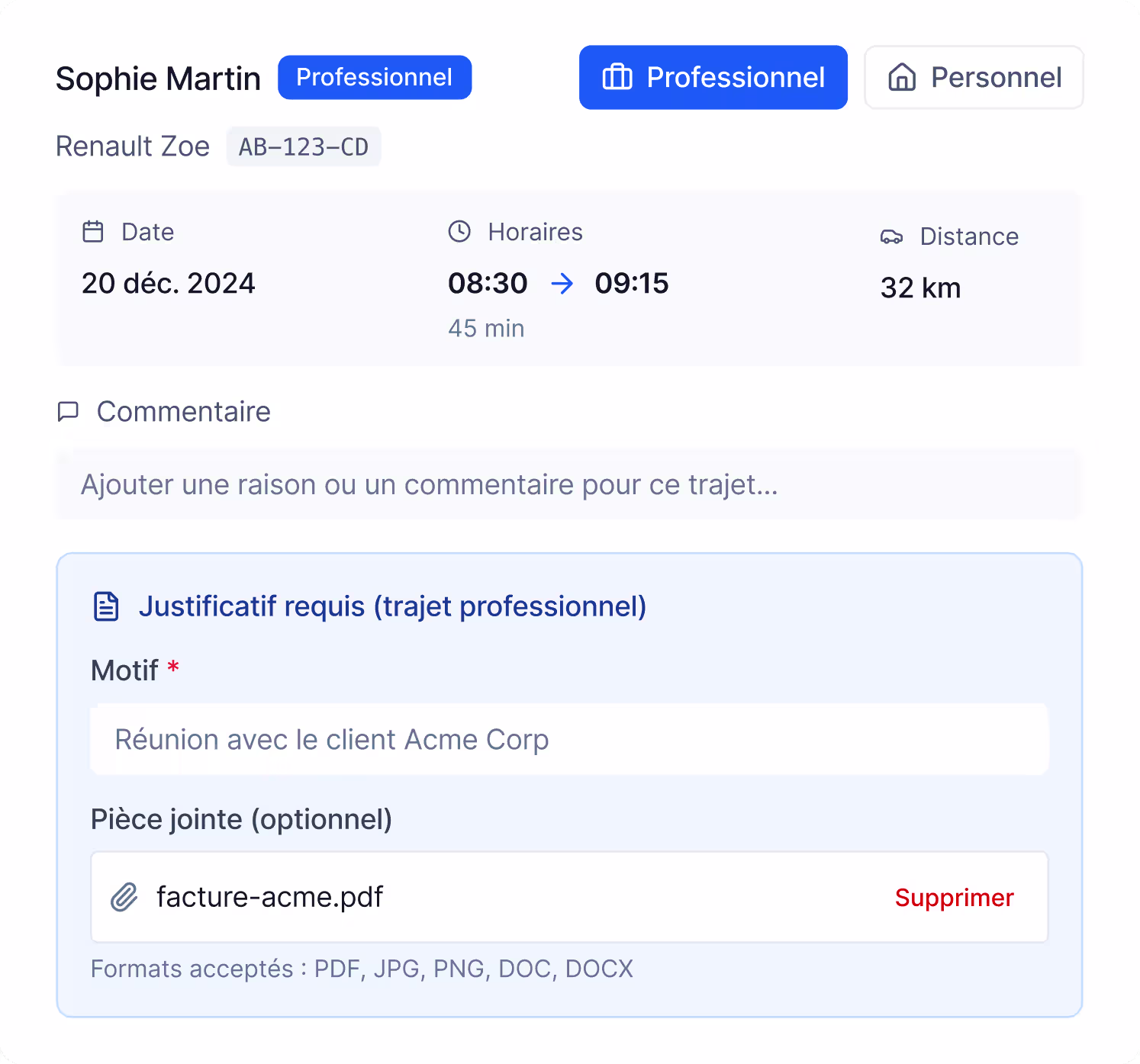Click the house icon in the Personnel button
Image resolution: width=1140 pixels, height=1064 pixels.
click(902, 77)
